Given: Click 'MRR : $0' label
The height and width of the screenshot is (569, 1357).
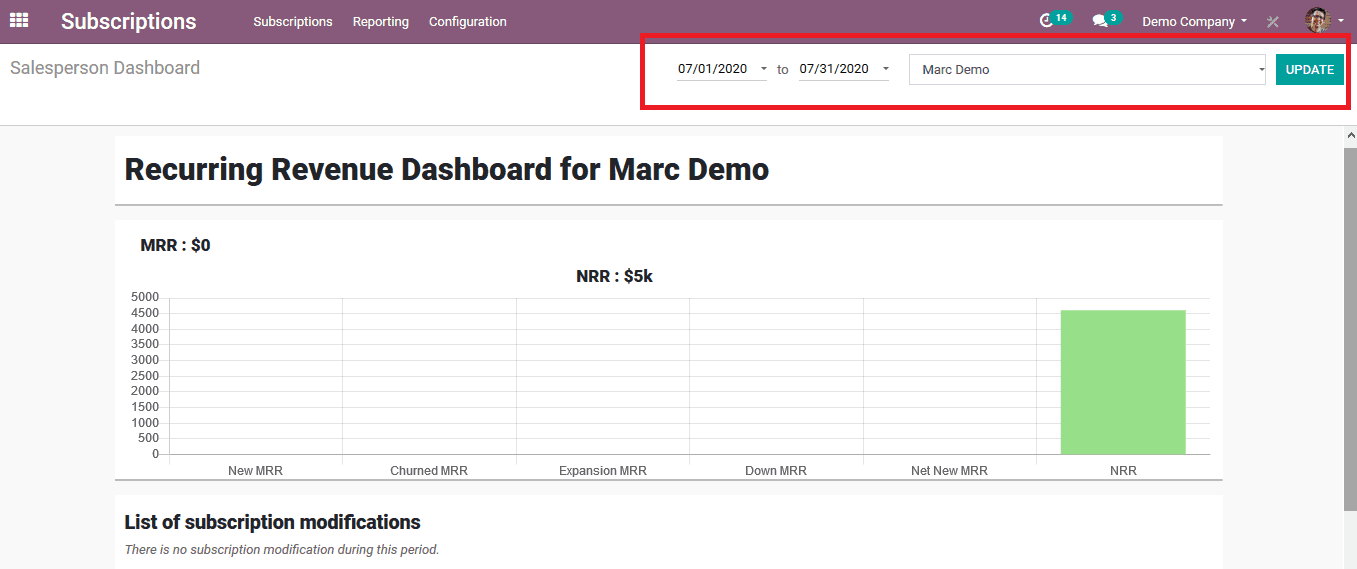Looking at the screenshot, I should [x=175, y=245].
